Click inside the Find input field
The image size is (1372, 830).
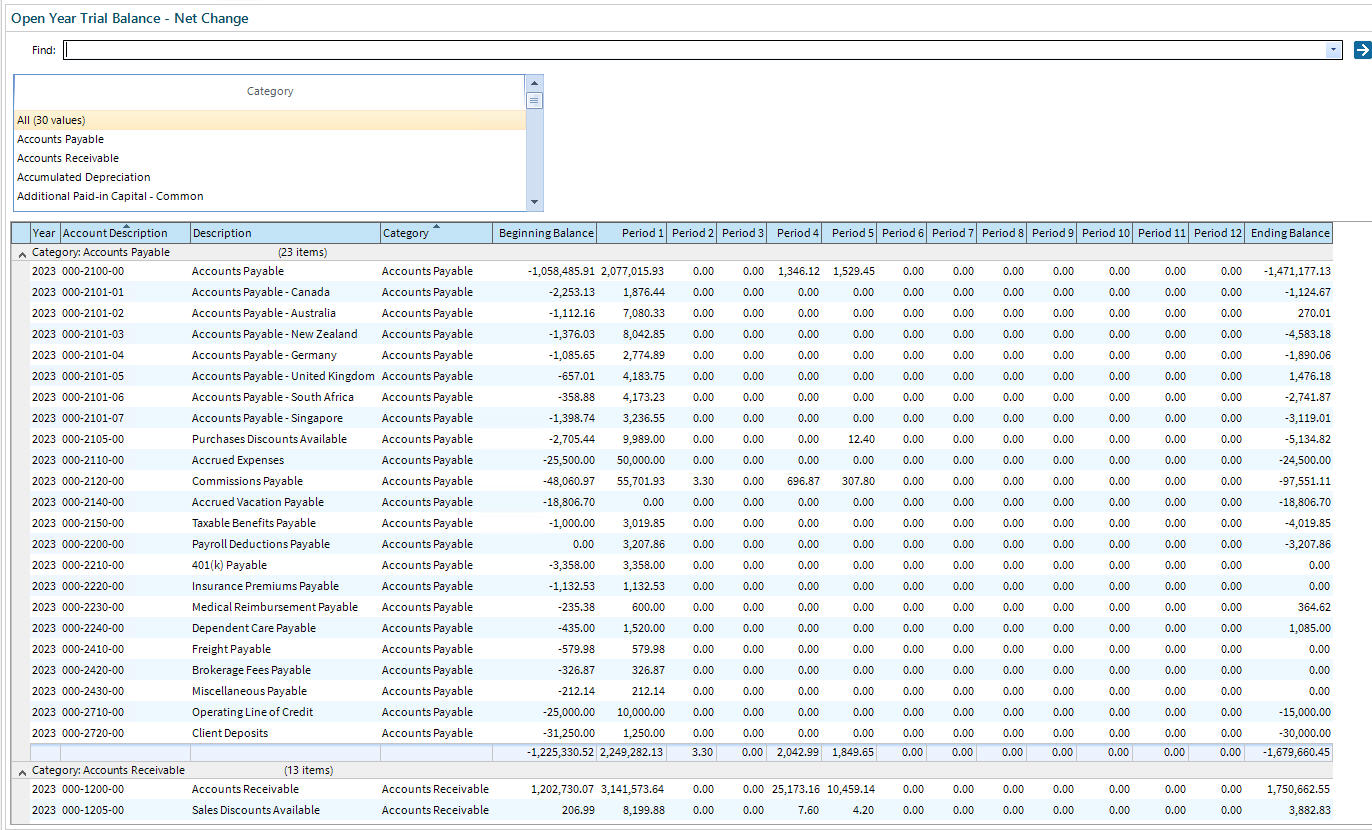[694, 50]
